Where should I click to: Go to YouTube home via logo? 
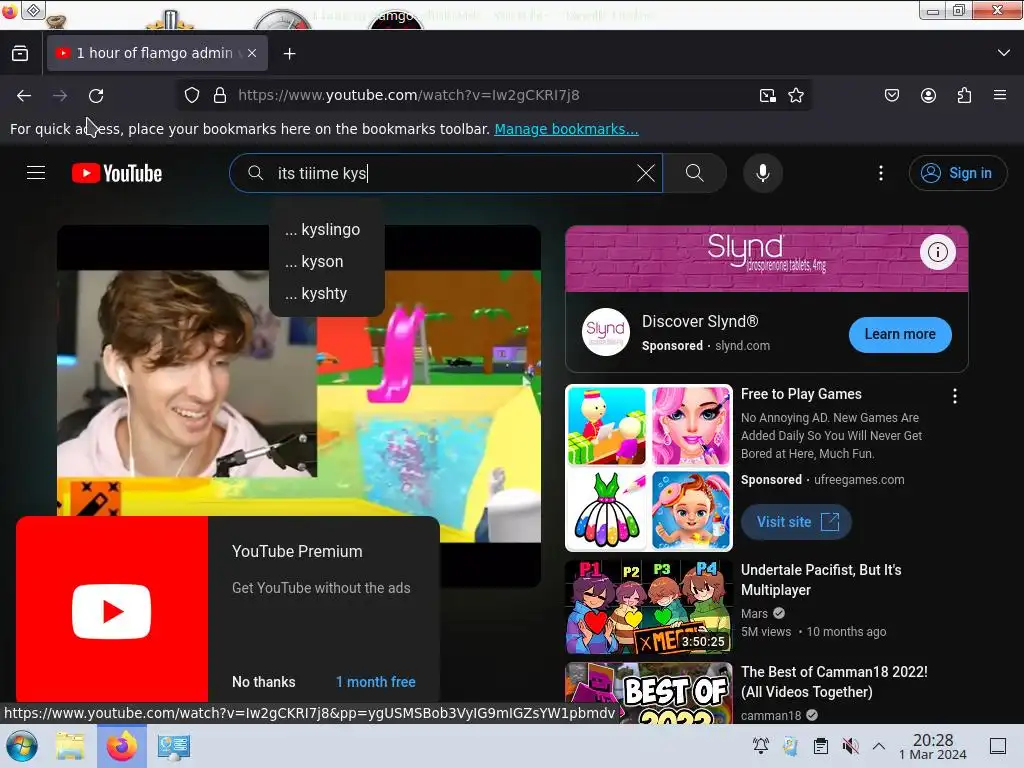(117, 173)
